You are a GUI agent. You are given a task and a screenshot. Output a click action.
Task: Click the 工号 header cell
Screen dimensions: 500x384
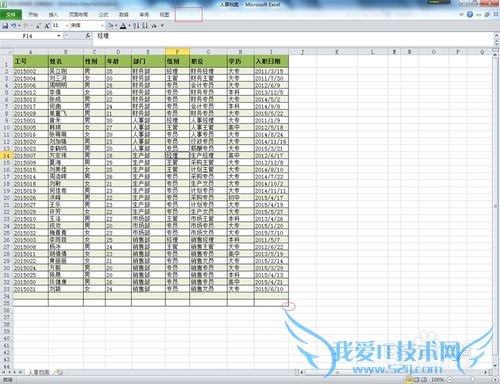(31, 61)
